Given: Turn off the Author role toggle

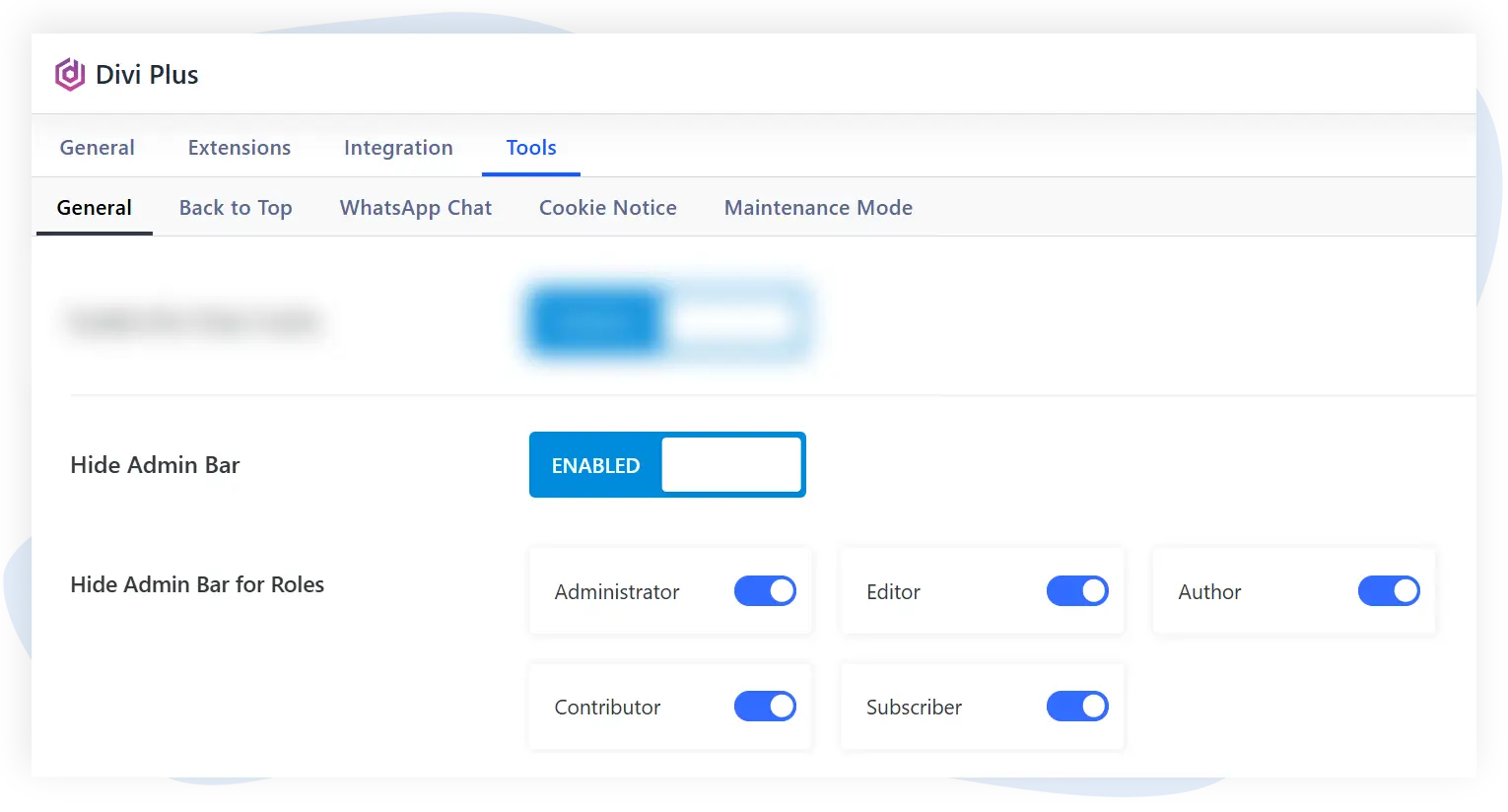Looking at the screenshot, I should (1389, 591).
